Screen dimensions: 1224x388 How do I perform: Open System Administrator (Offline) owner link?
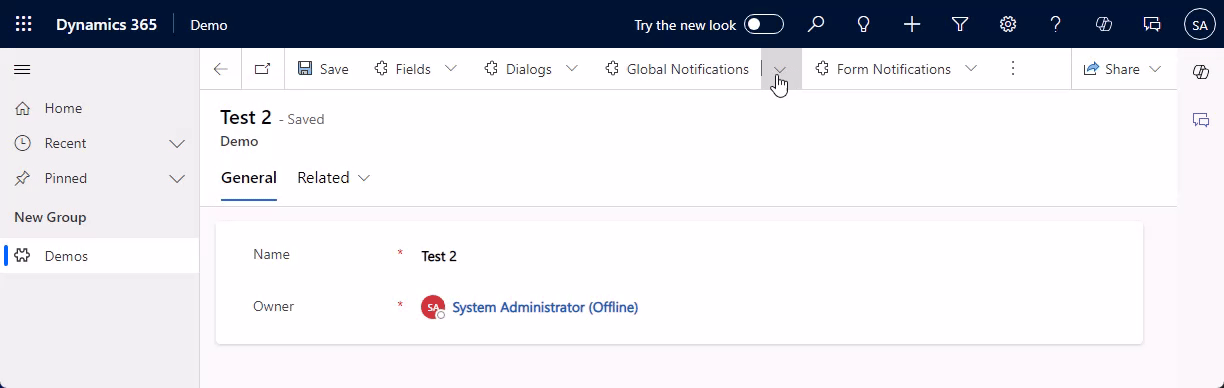pyautogui.click(x=545, y=307)
